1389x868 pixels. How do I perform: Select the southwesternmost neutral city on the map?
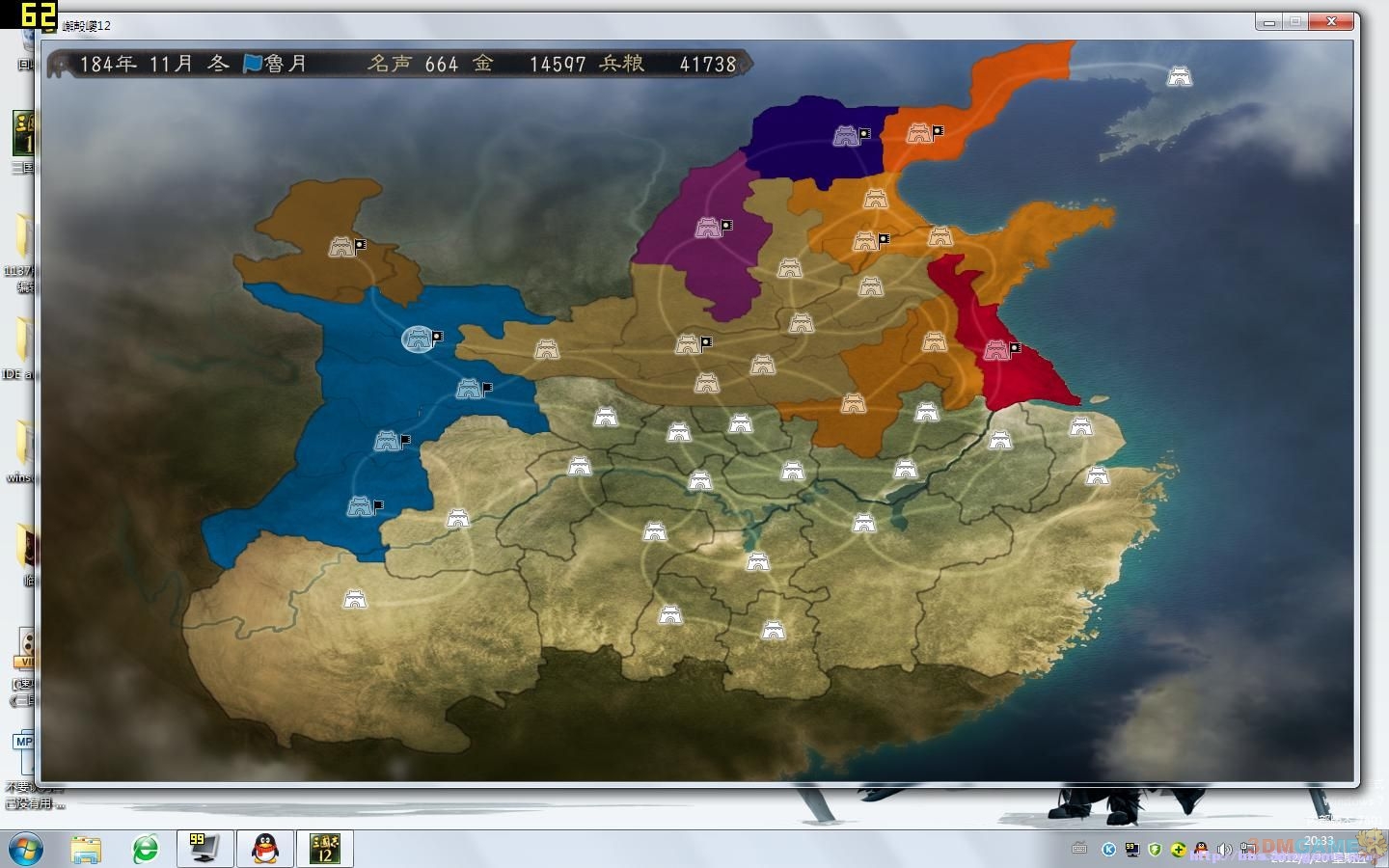(355, 599)
